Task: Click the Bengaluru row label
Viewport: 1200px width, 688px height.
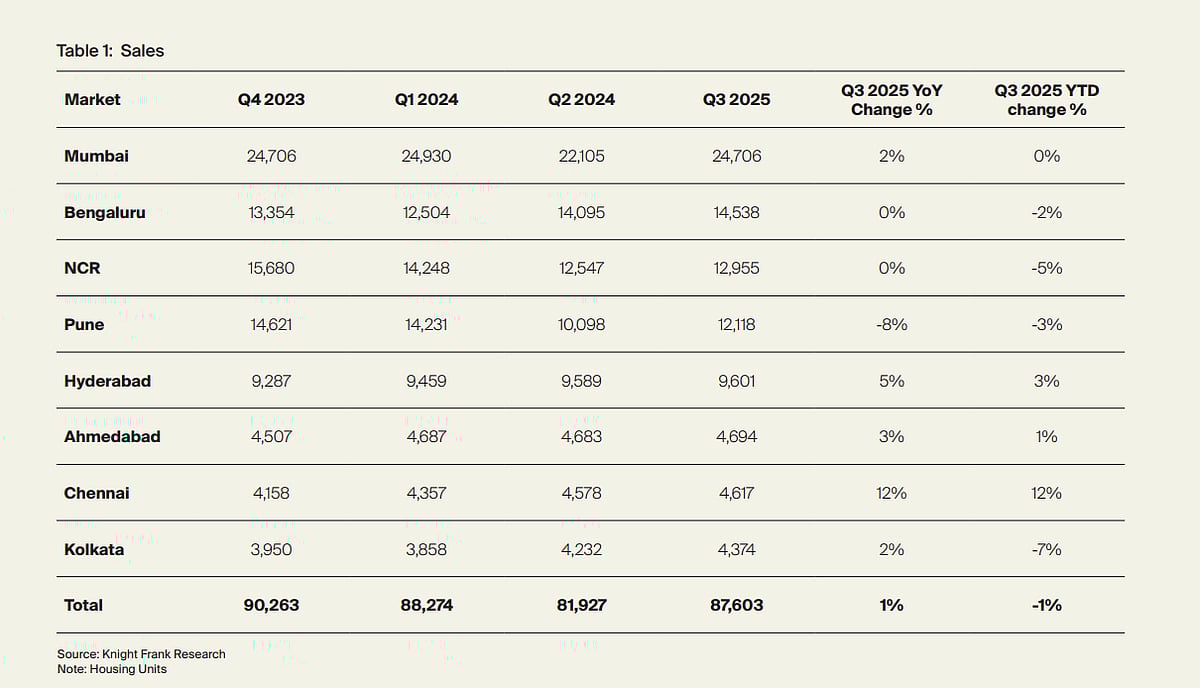Action: pos(104,212)
